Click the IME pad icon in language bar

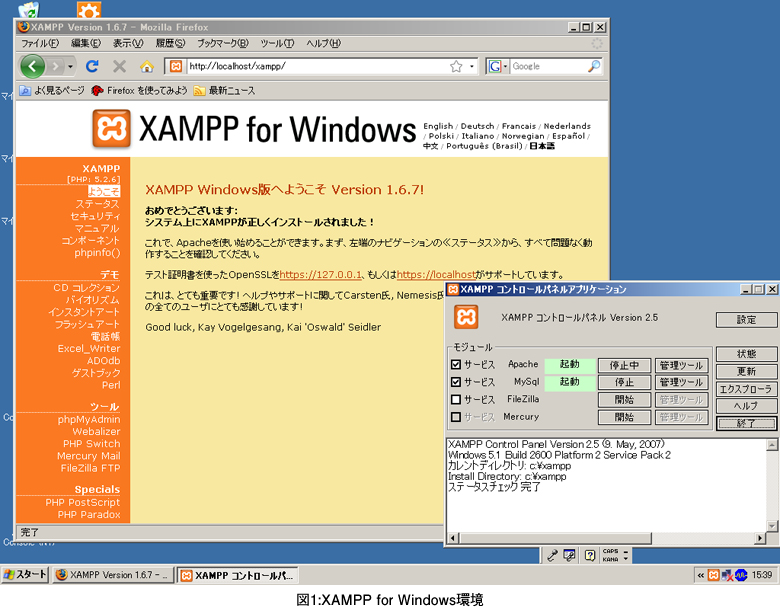click(570, 555)
